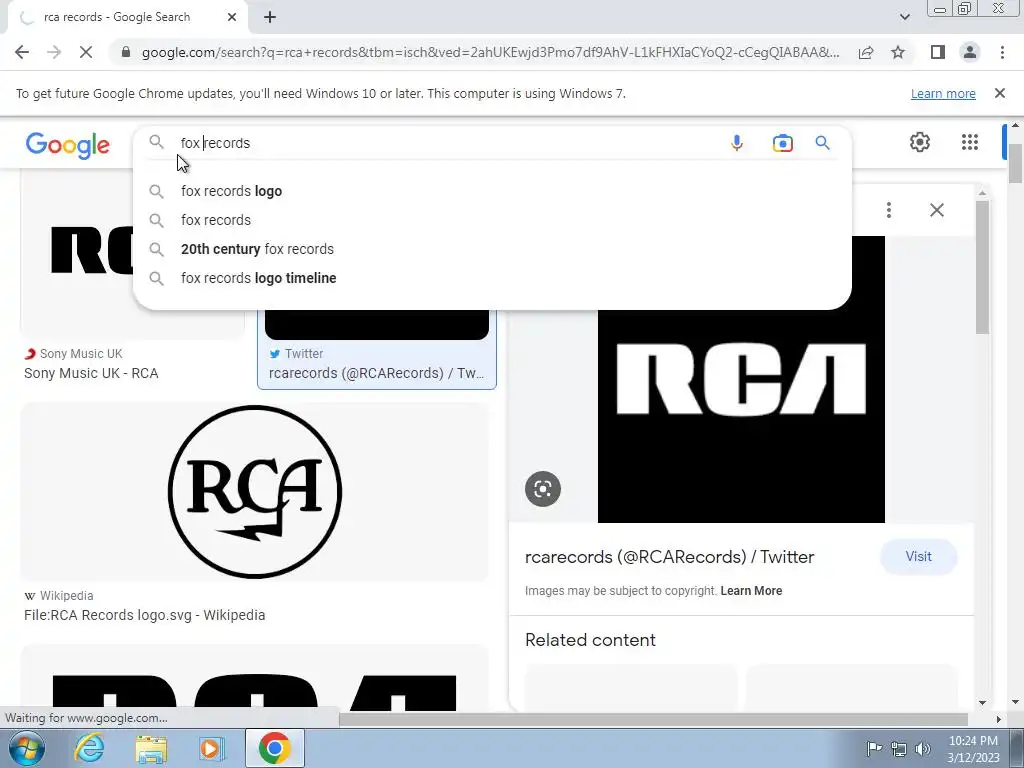Open the taskbar clock and date
Screen dimensions: 1024x768
coord(973,749)
